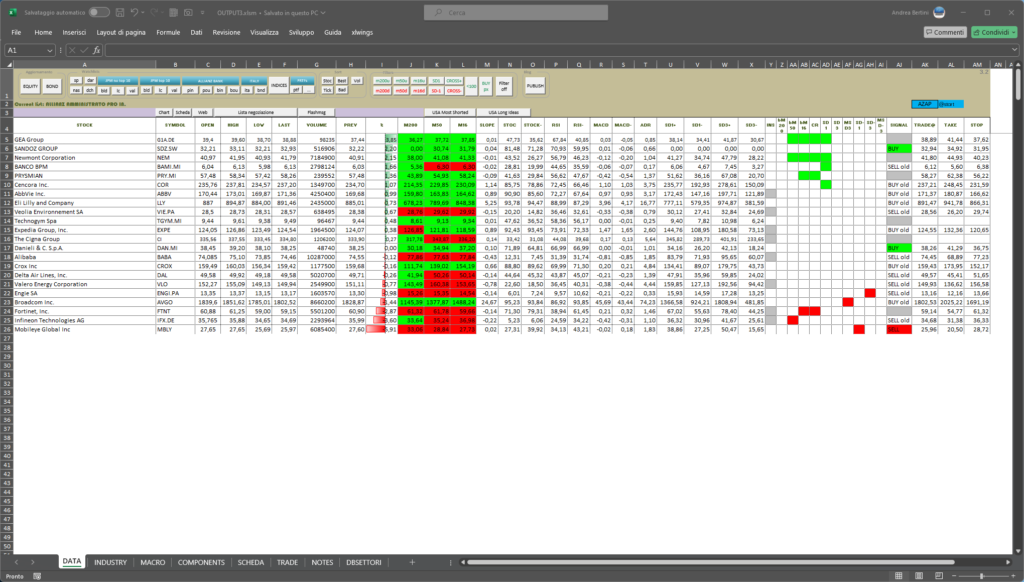Click the Lista negoziazione button
1024x582 pixels.
point(256,112)
